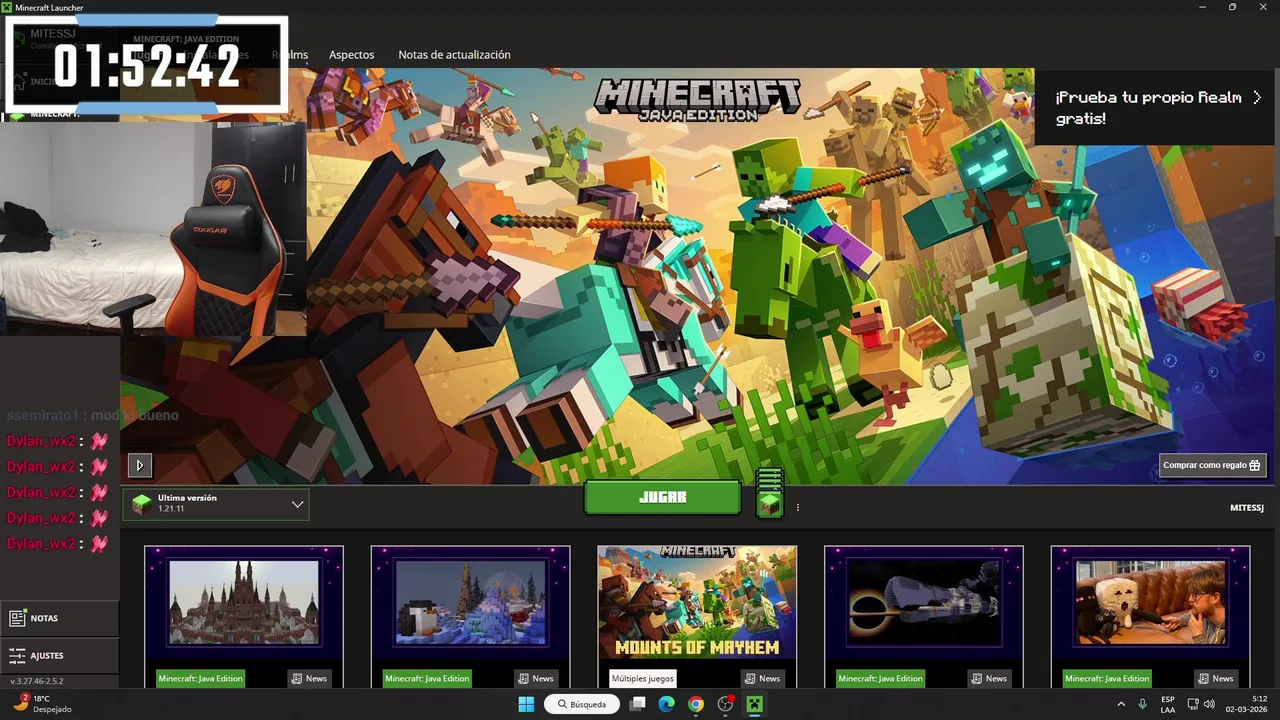Click the MITESSJ username beside the play bar
The width and height of the screenshot is (1280, 720).
coord(1247,508)
